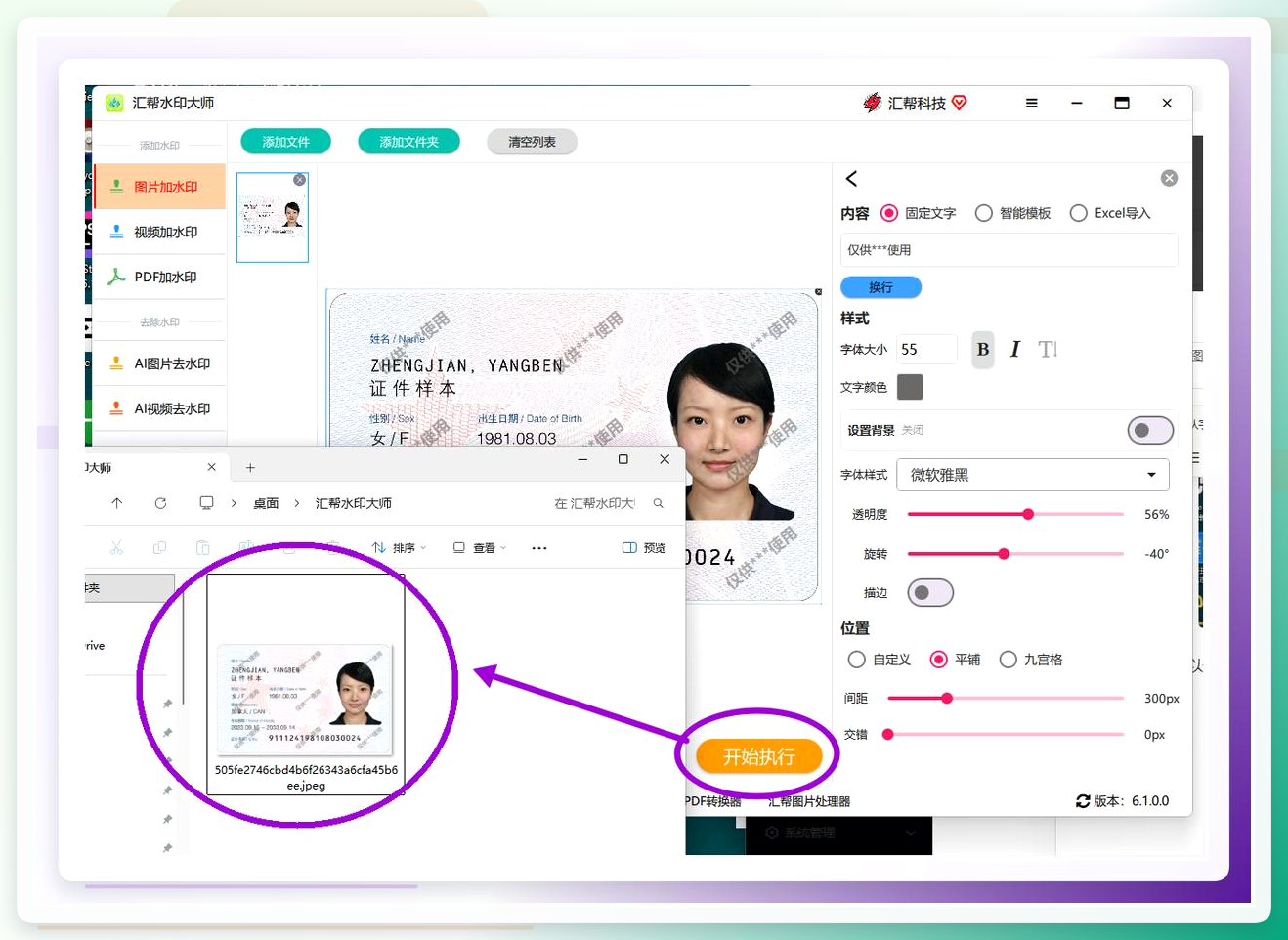Open the Explorer 排序 sort dropdown
The image size is (1288, 940).
coord(399,548)
